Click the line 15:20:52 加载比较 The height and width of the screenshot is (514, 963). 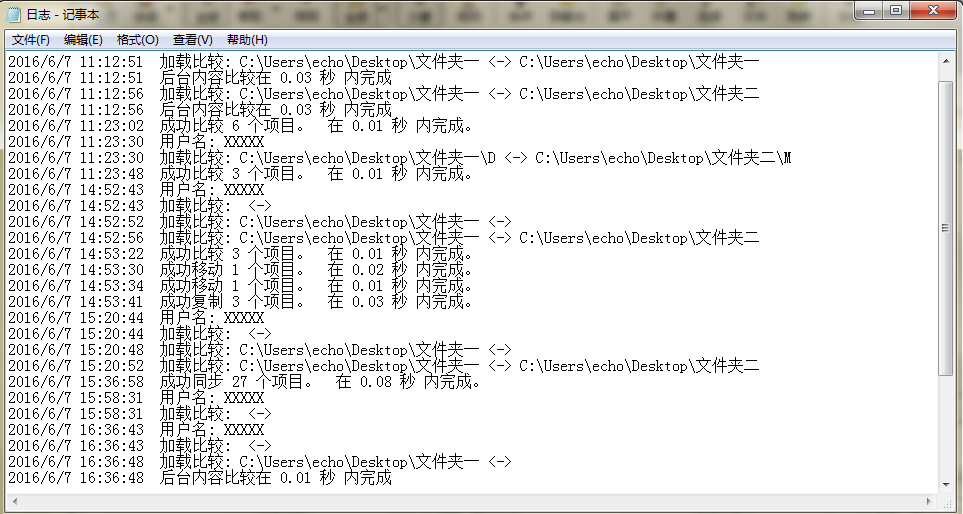[x=383, y=365]
